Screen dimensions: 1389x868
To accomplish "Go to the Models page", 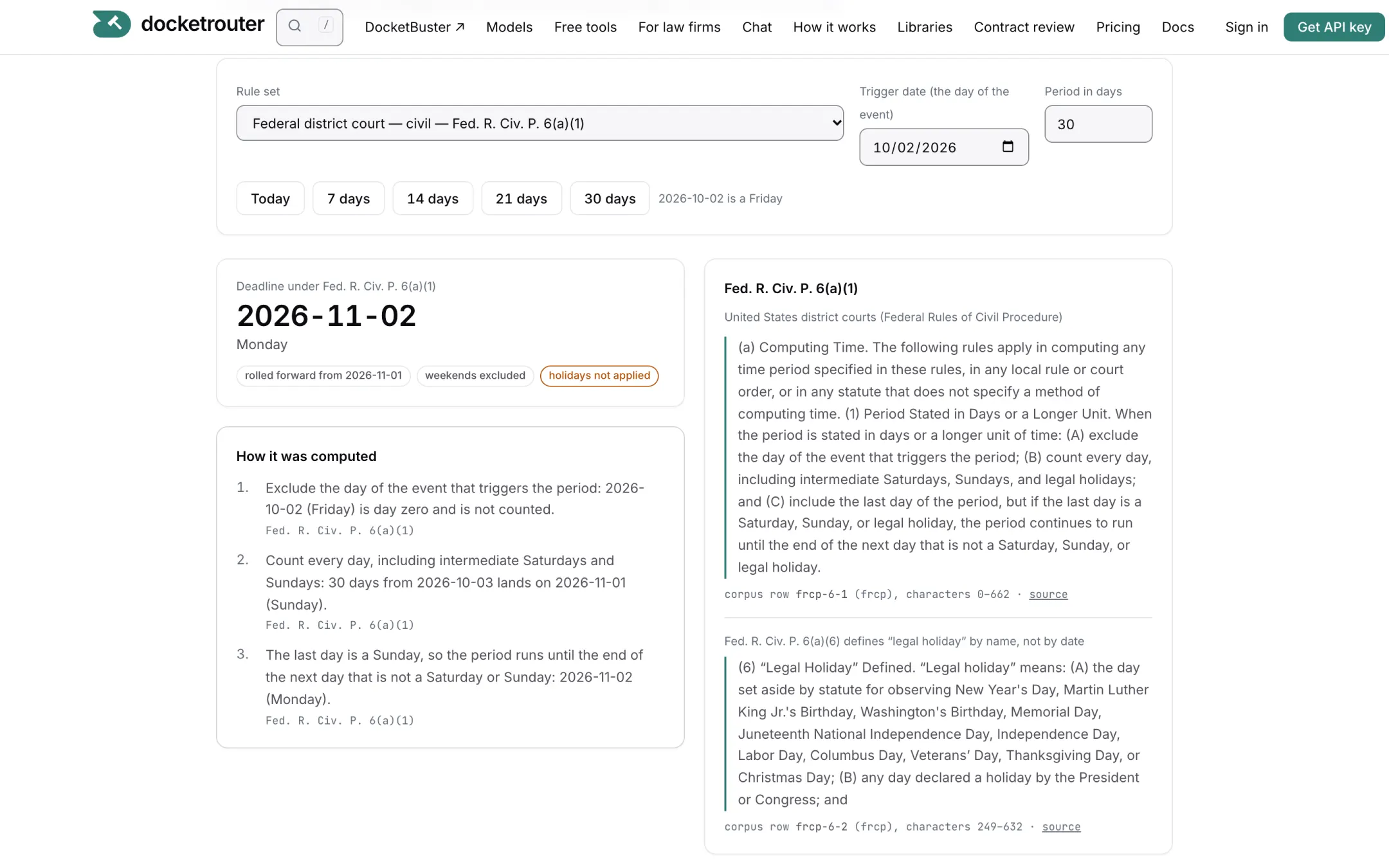I will coord(509,27).
